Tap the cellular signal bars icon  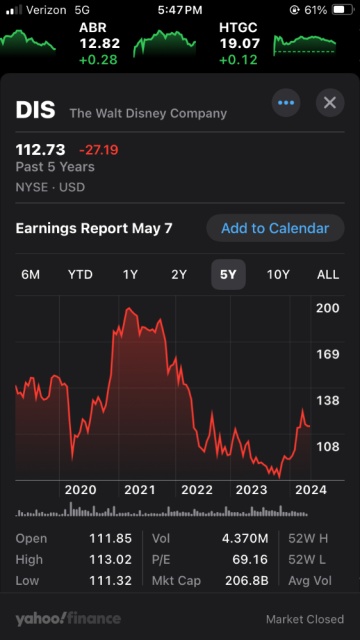tap(14, 10)
